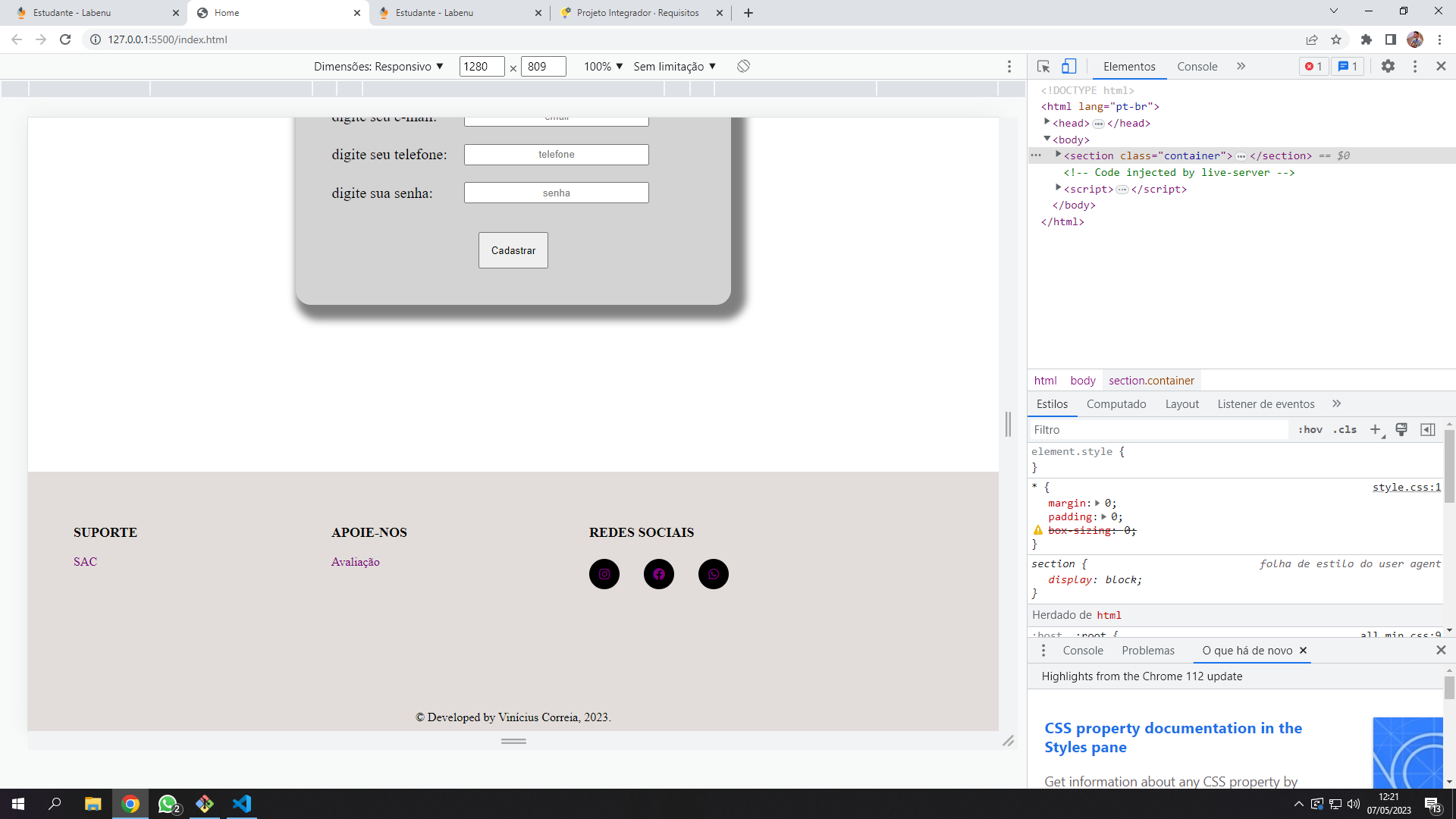The height and width of the screenshot is (819, 1456).
Task: Expand the head element in the DOM tree
Action: pos(1047,122)
